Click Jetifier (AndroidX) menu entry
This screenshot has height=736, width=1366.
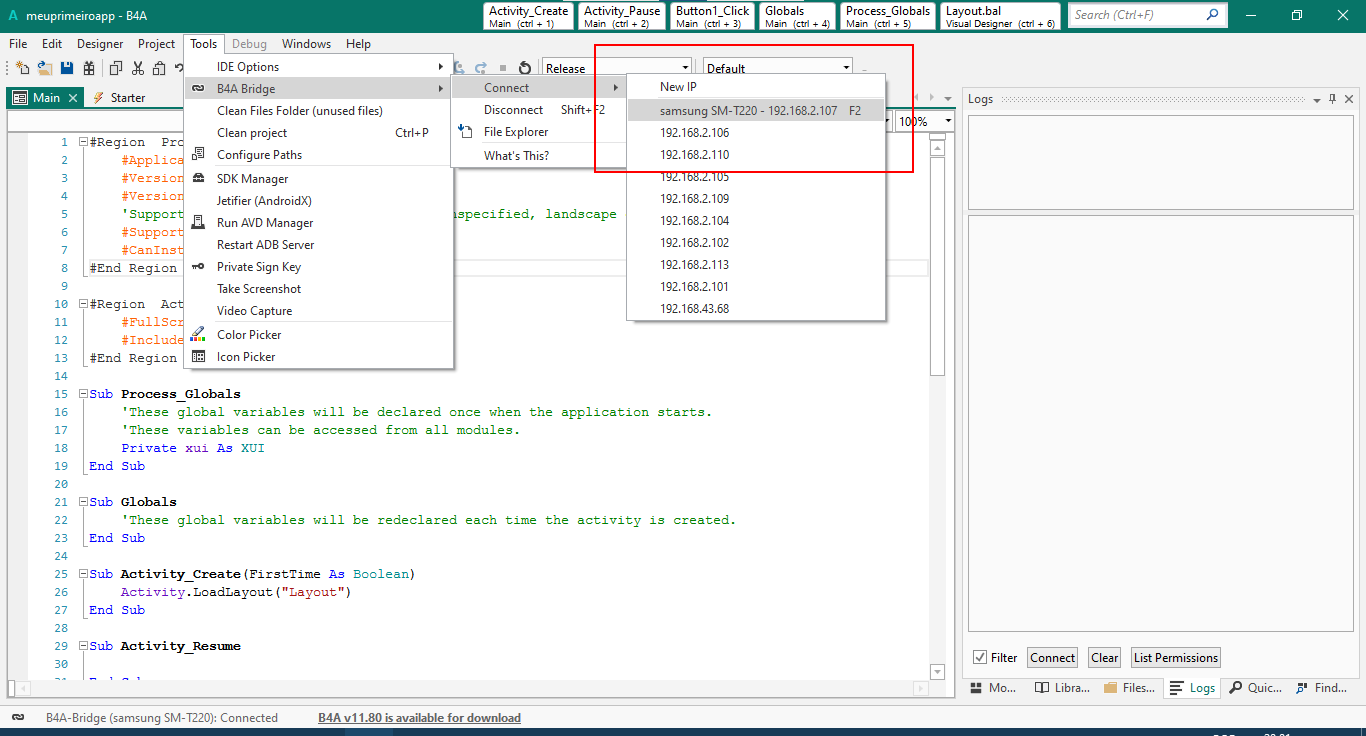pyautogui.click(x=319, y=201)
